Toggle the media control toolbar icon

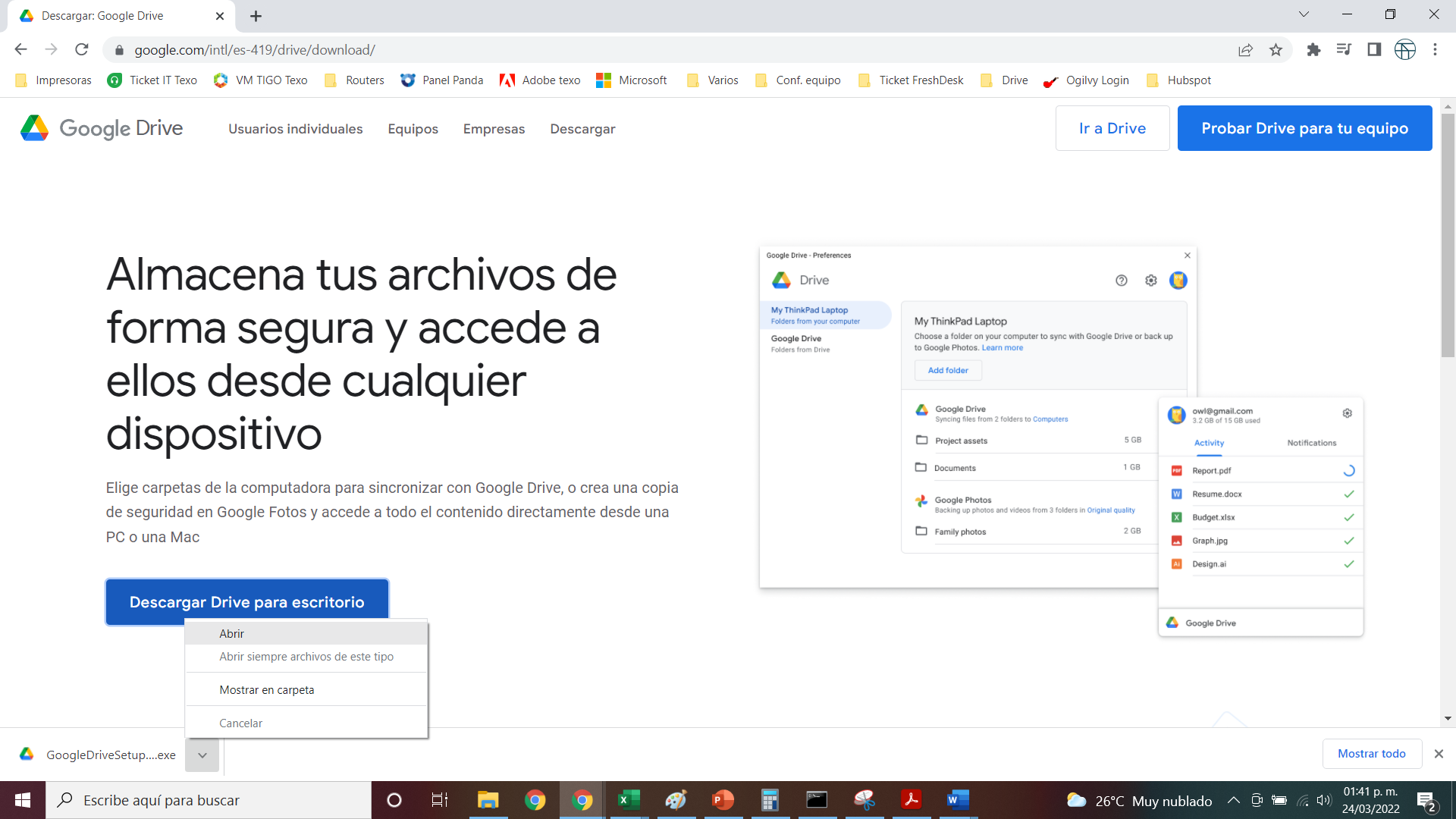(1344, 50)
